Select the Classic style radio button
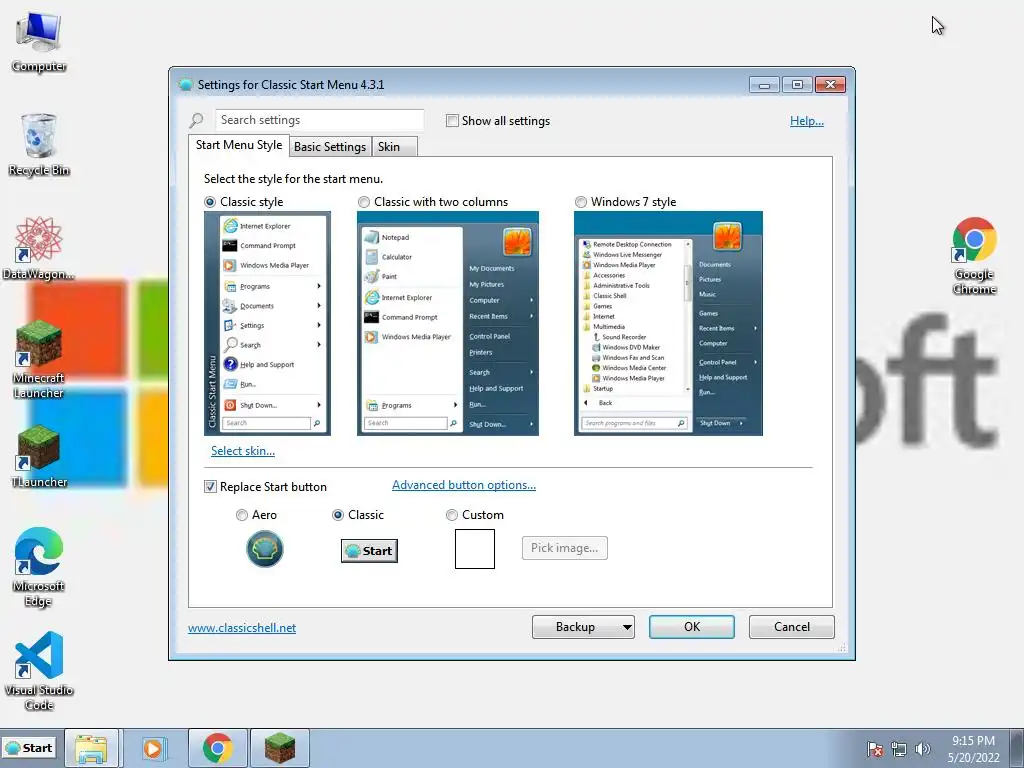The width and height of the screenshot is (1024, 768). click(210, 202)
